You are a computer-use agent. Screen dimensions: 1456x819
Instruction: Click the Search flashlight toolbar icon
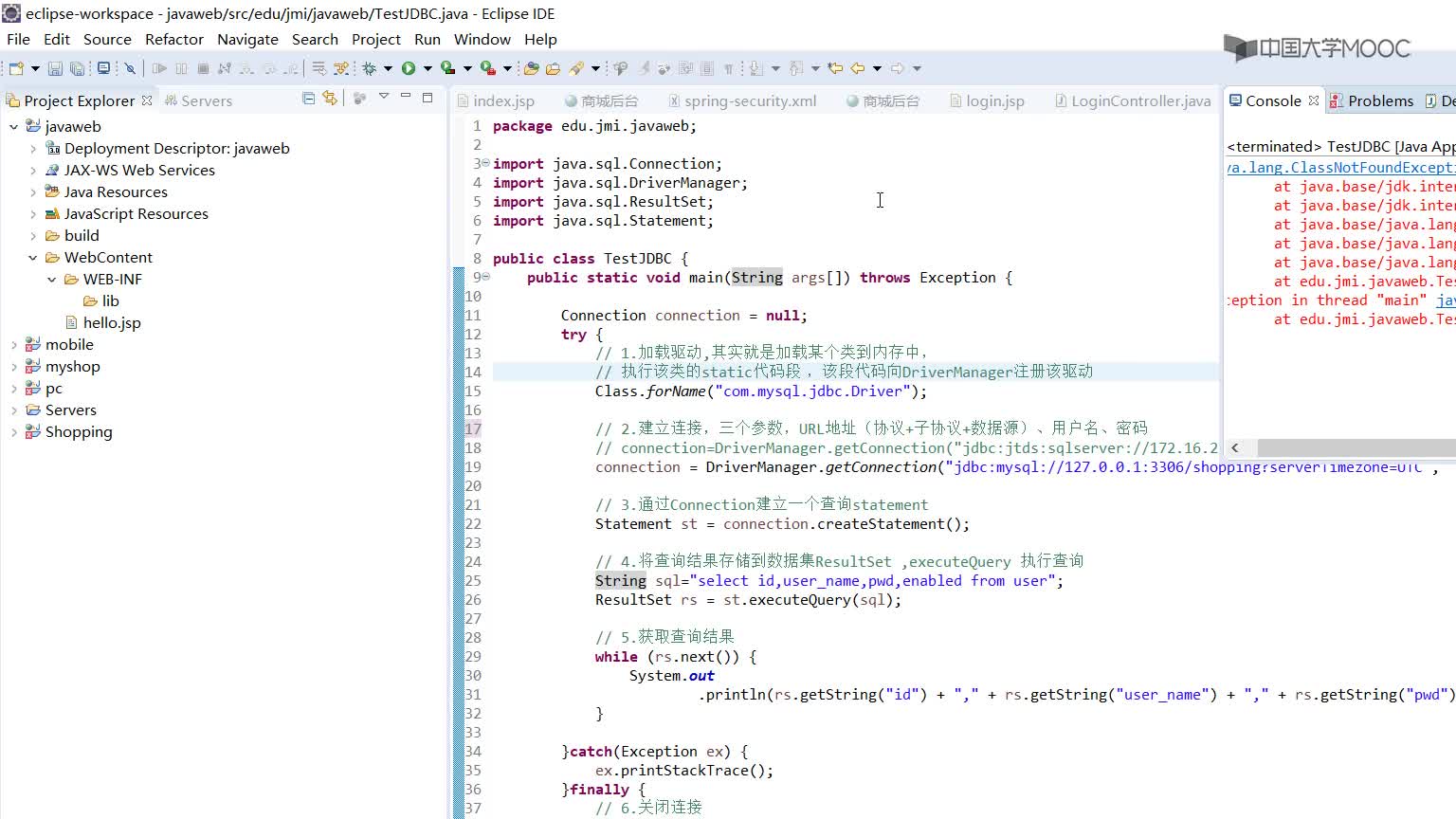pos(576,68)
